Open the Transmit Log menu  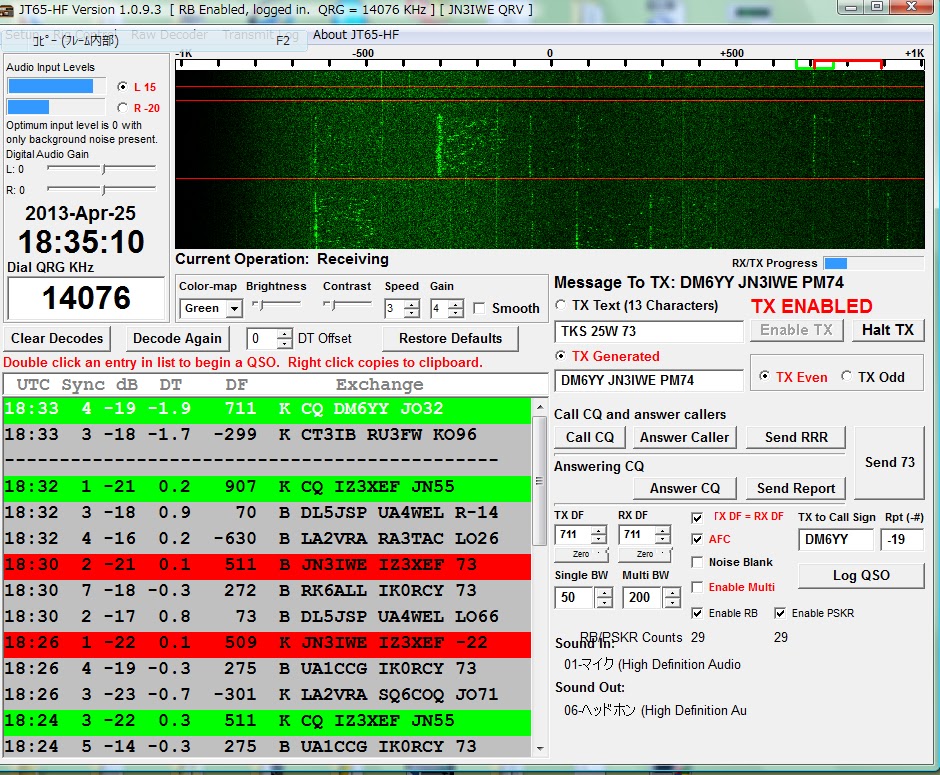coord(260,35)
